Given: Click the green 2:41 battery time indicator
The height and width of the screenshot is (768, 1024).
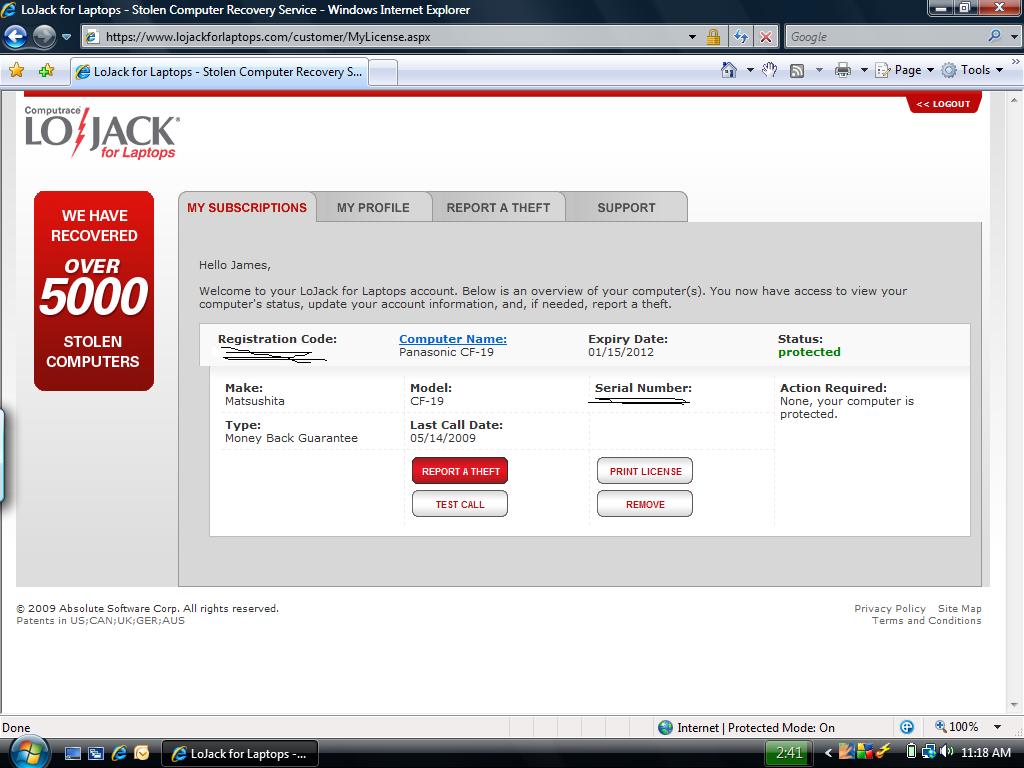Looking at the screenshot, I should tap(788, 753).
